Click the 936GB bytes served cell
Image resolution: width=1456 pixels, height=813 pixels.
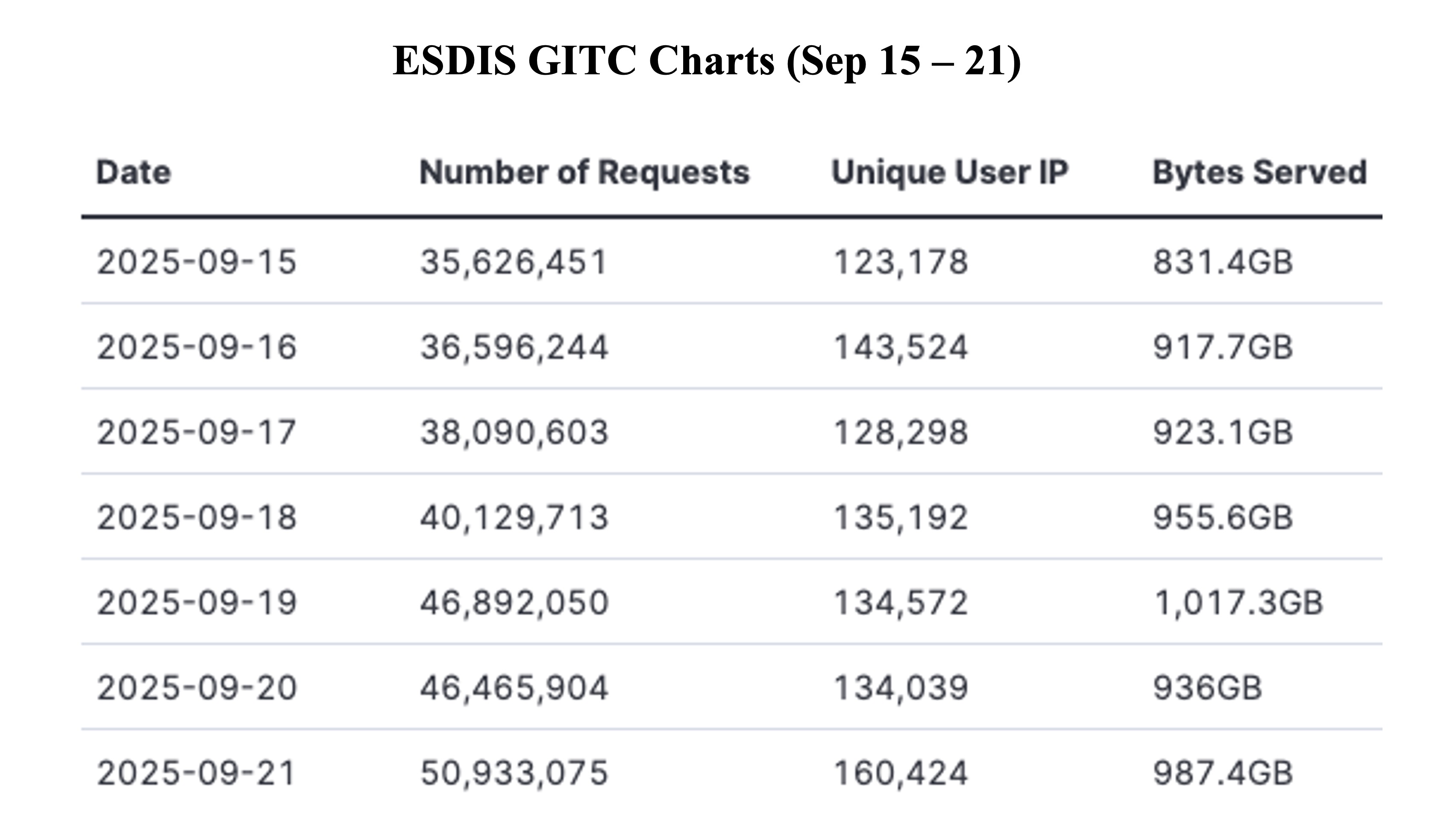(x=1207, y=687)
